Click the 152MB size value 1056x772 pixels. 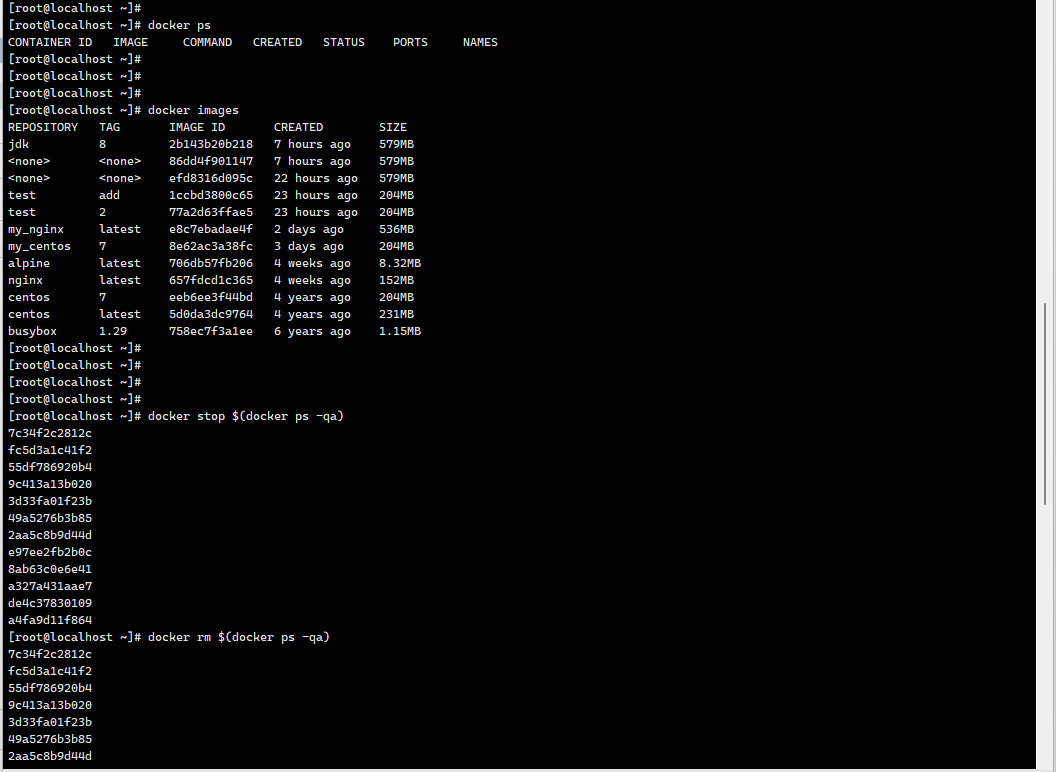[x=396, y=280]
